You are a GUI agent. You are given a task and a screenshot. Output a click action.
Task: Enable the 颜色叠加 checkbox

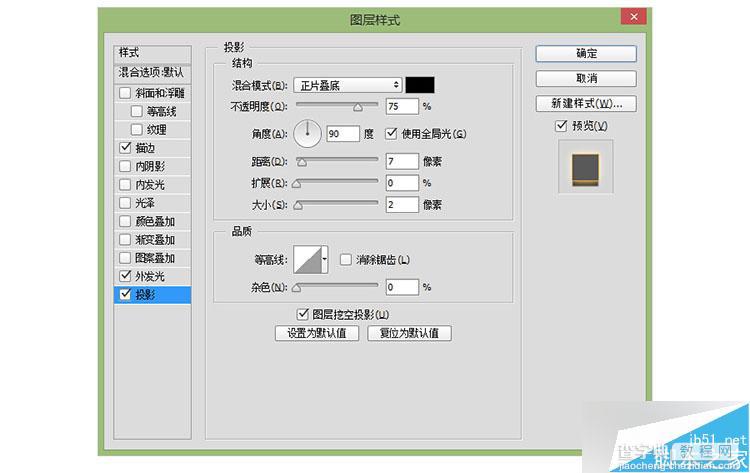125,221
